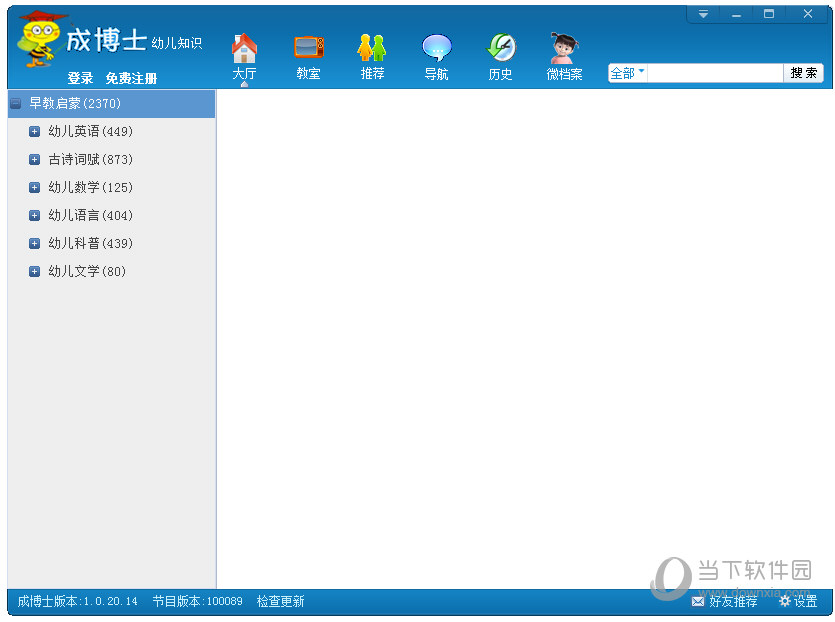Select 幼儿文学(80) in the tree
Screen dimensions: 835x622
[87, 272]
